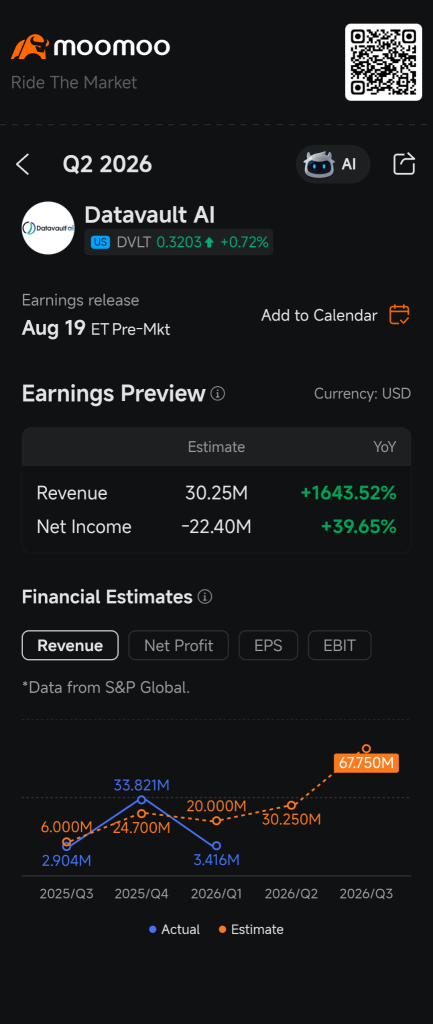433x1024 pixels.
Task: Open the AI assistant robot button
Action: point(333,164)
